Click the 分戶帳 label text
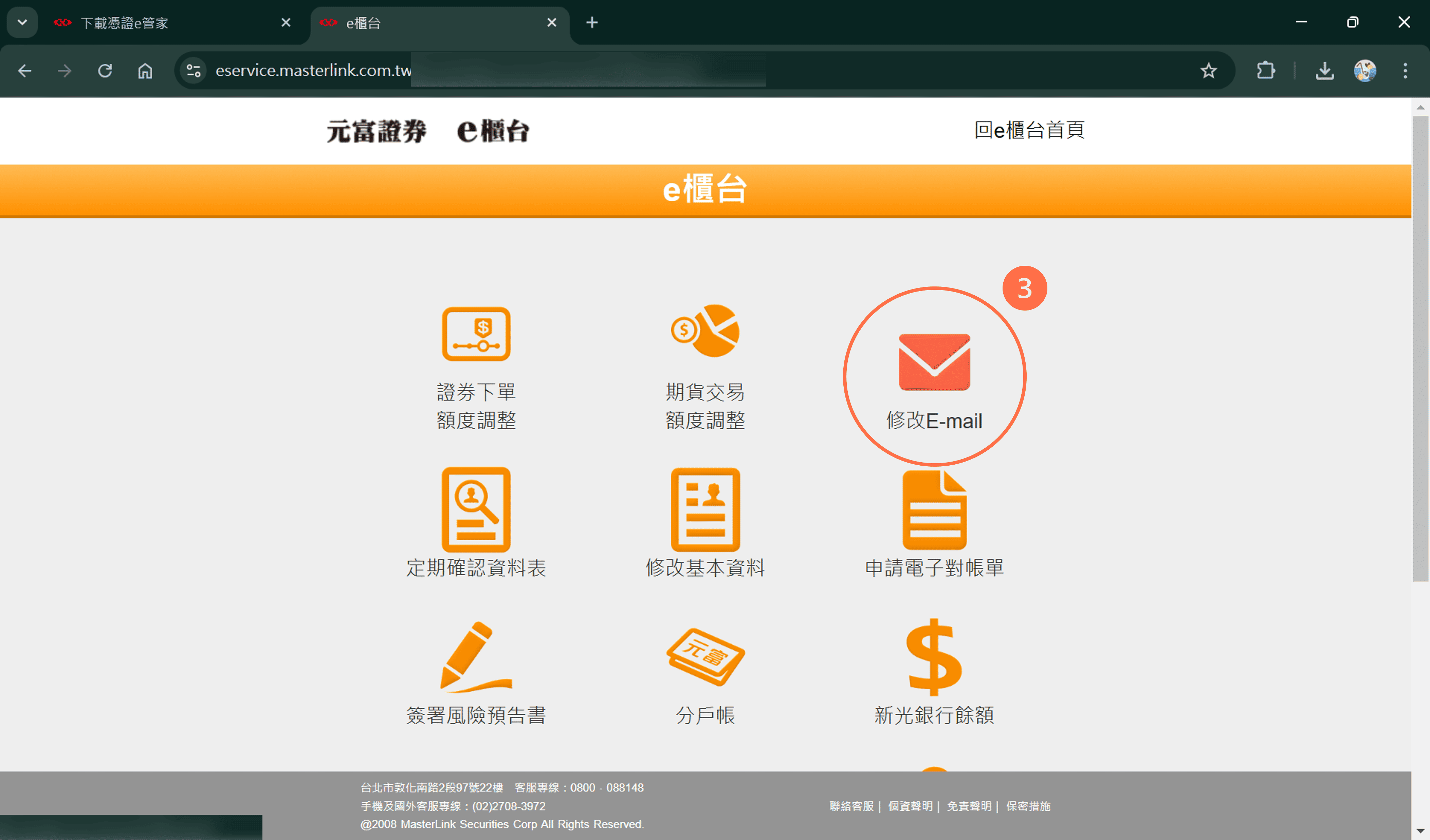This screenshot has height=840, width=1430. tap(705, 715)
